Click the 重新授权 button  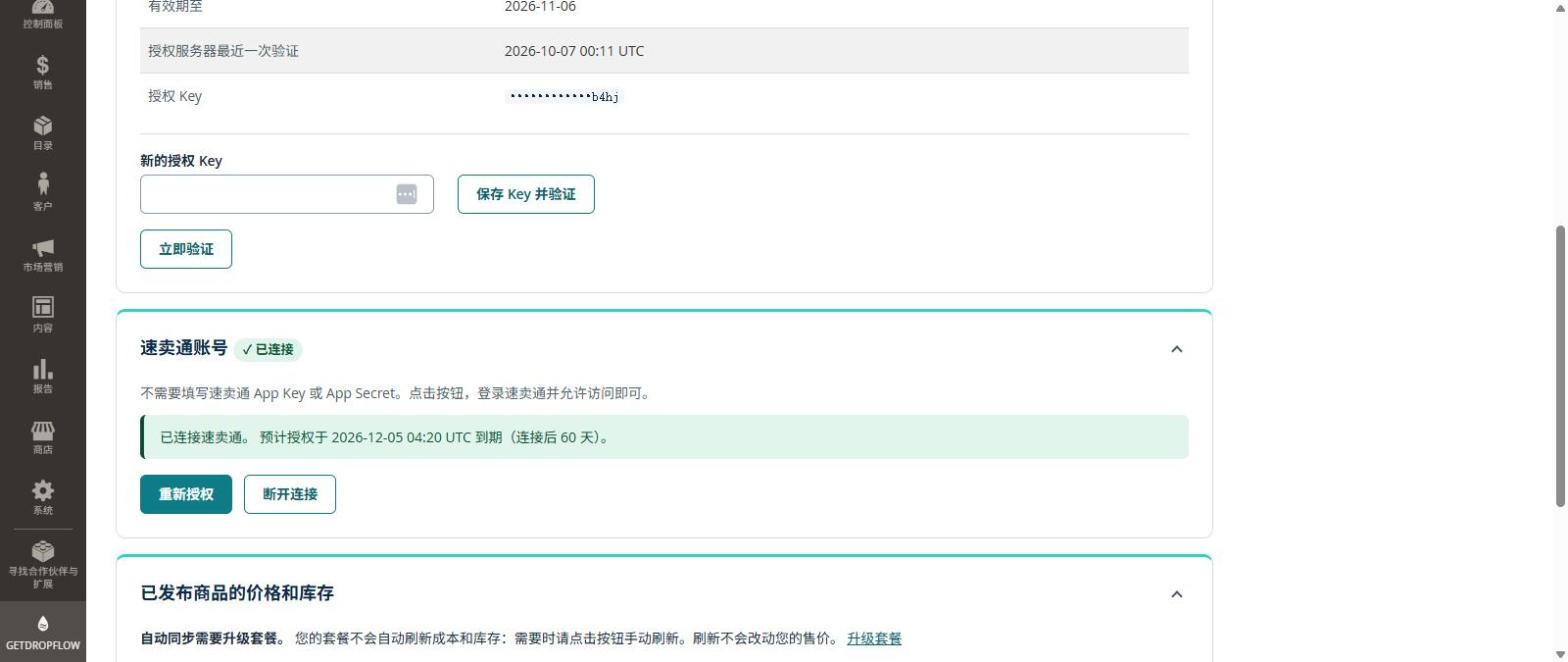(186, 494)
